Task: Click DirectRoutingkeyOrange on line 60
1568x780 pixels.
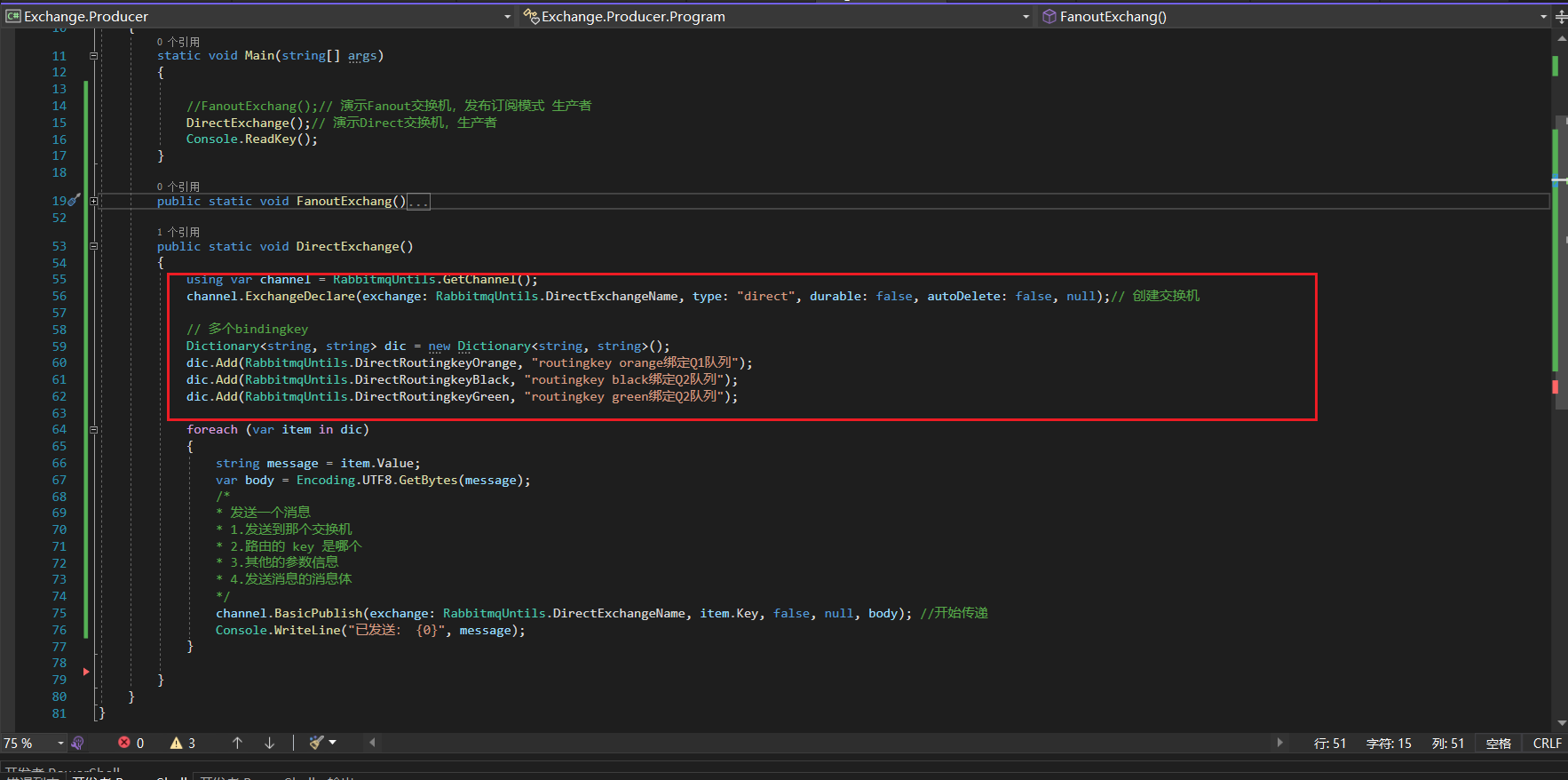Action: point(436,363)
